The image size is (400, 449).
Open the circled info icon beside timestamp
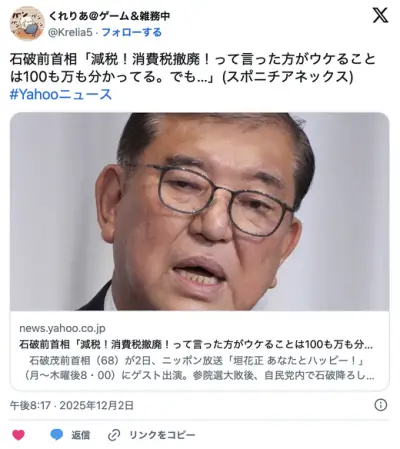[x=381, y=405]
